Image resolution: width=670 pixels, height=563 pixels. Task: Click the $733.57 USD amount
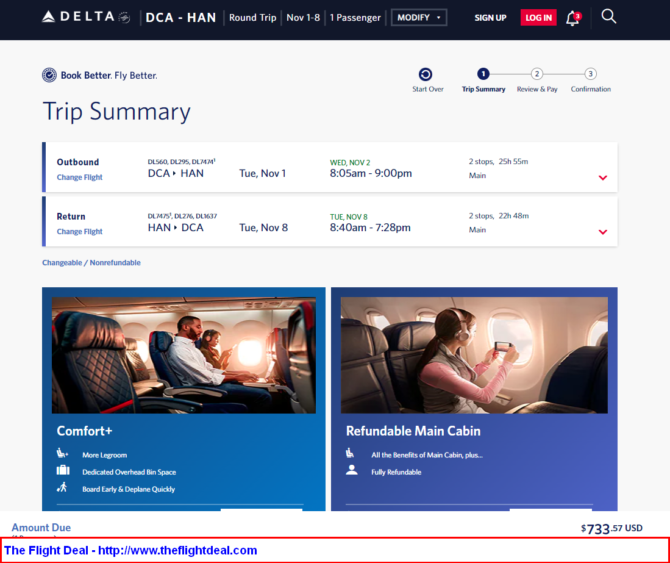[x=611, y=529]
